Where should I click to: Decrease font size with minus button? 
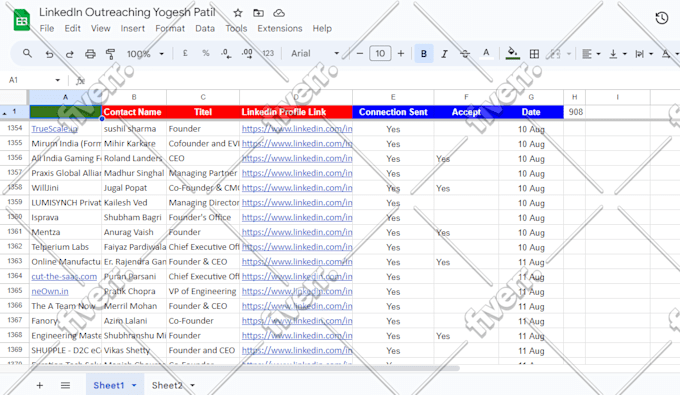[x=360, y=53]
